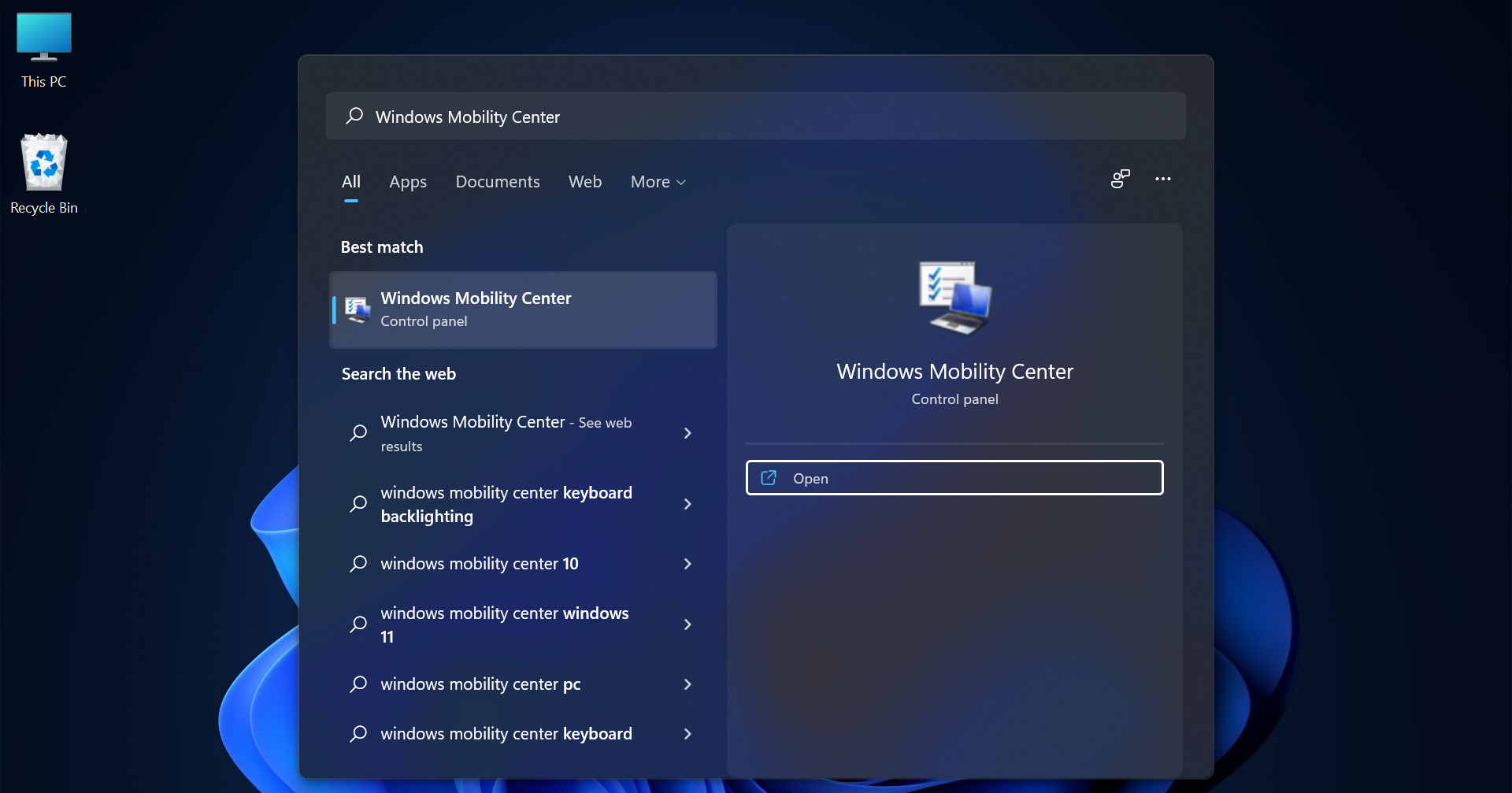Click the account filter icon near top right
This screenshot has width=1512, height=793.
(x=1120, y=179)
